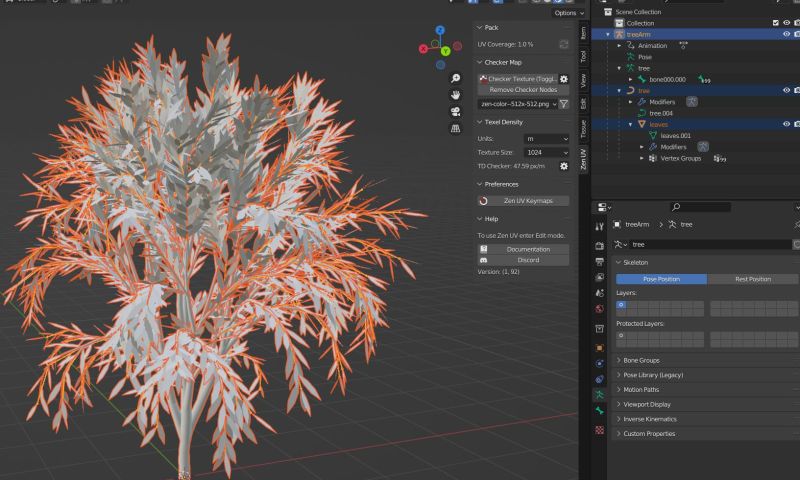Hide Collection via its eye icon

(x=786, y=23)
